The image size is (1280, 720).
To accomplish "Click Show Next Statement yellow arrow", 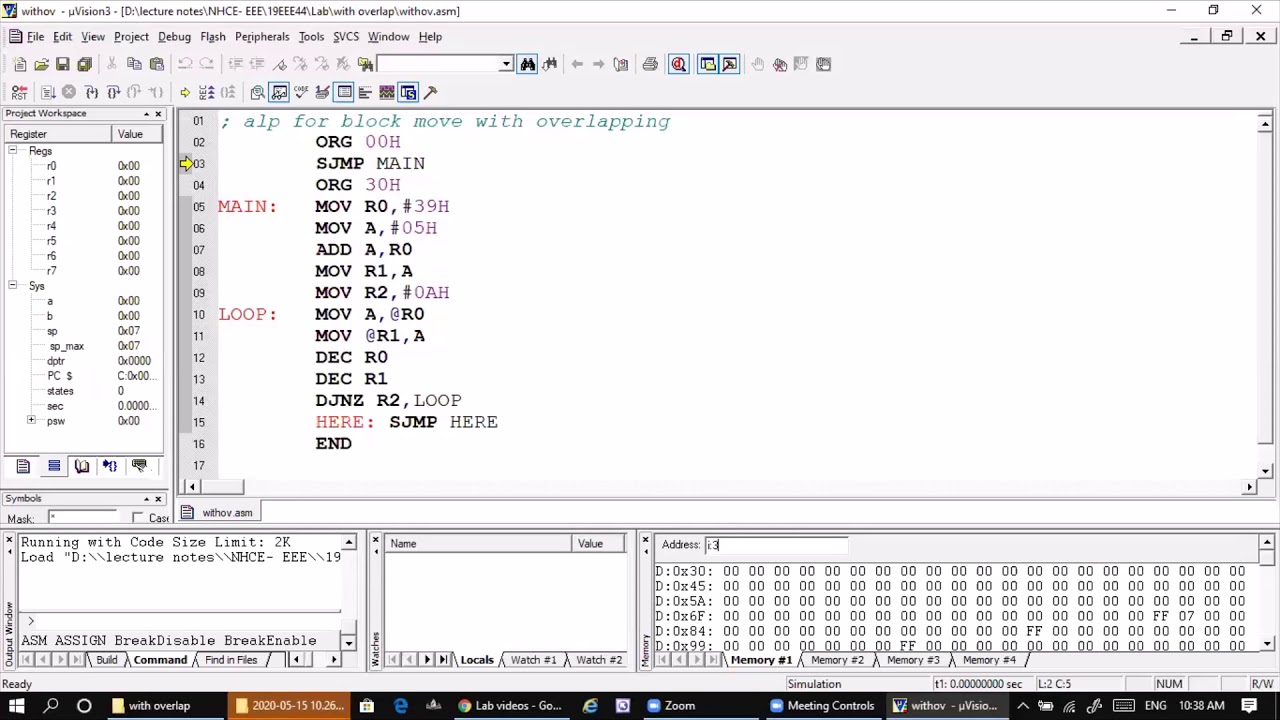I will click(x=185, y=93).
